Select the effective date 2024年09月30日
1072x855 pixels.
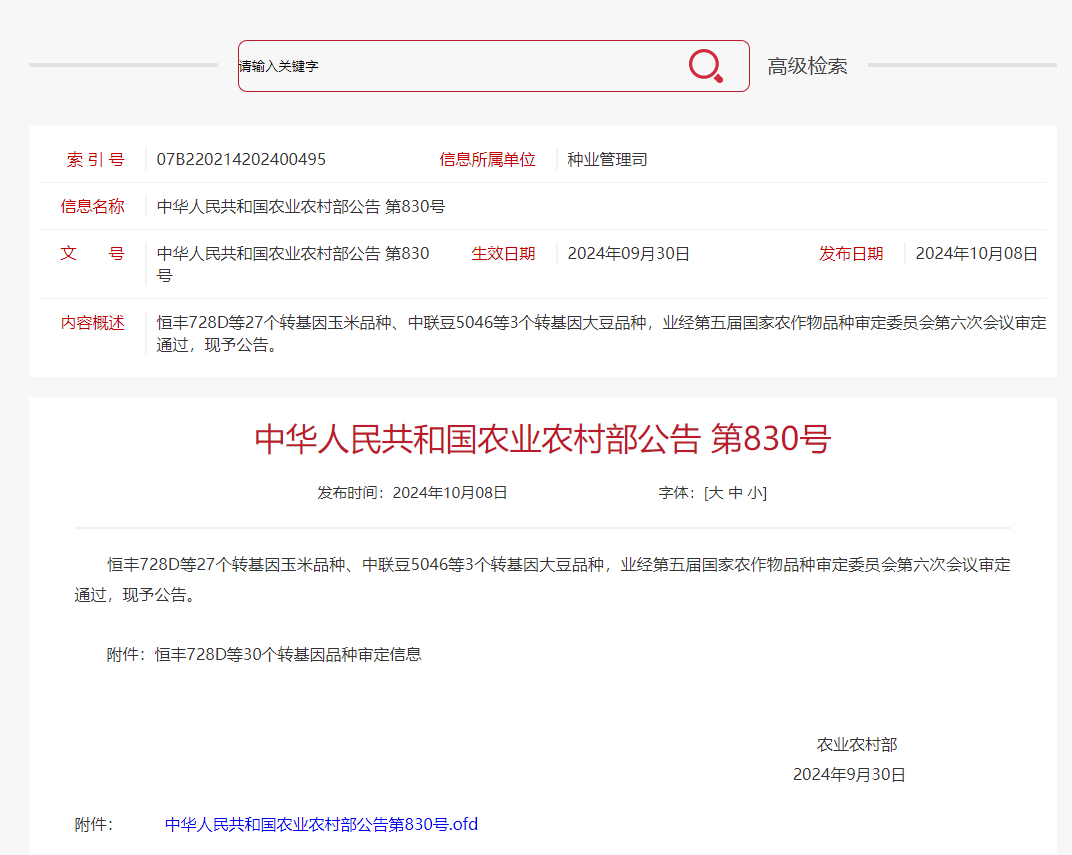[628, 254]
